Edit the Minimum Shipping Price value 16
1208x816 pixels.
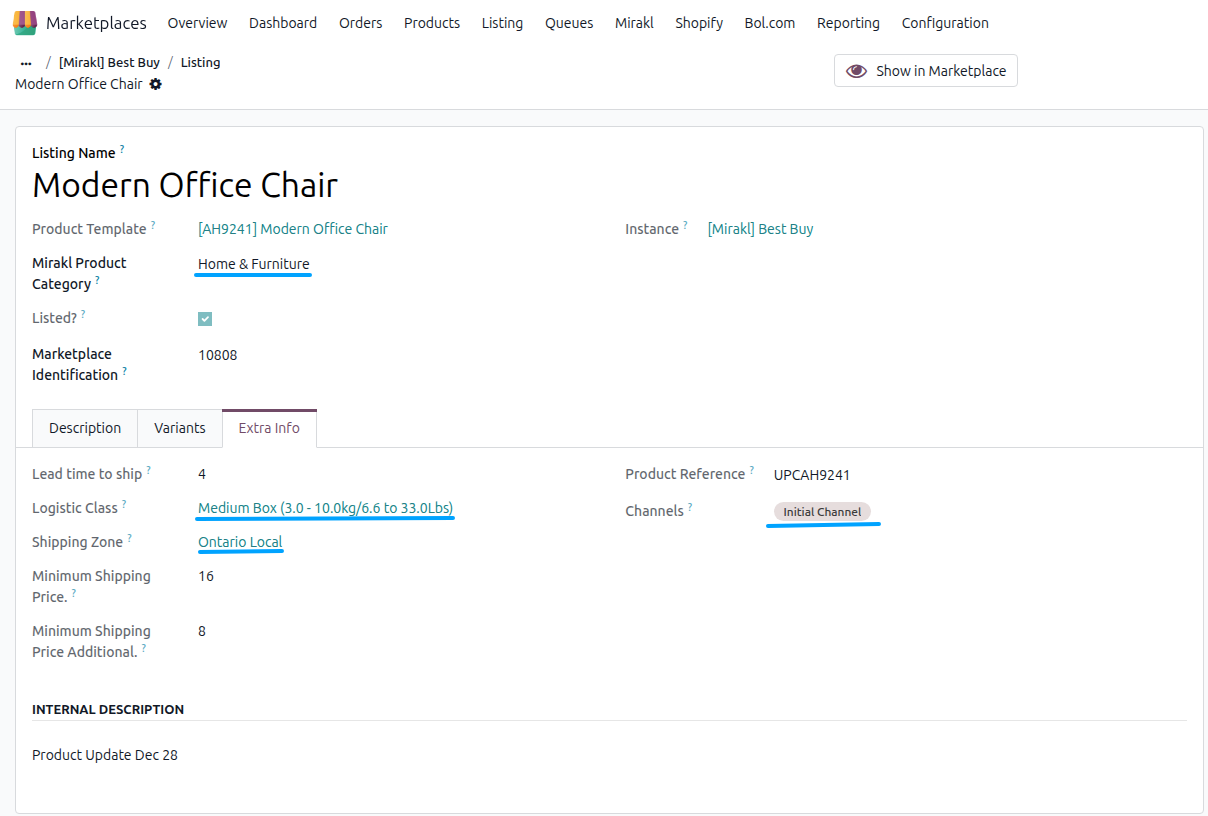click(x=206, y=576)
